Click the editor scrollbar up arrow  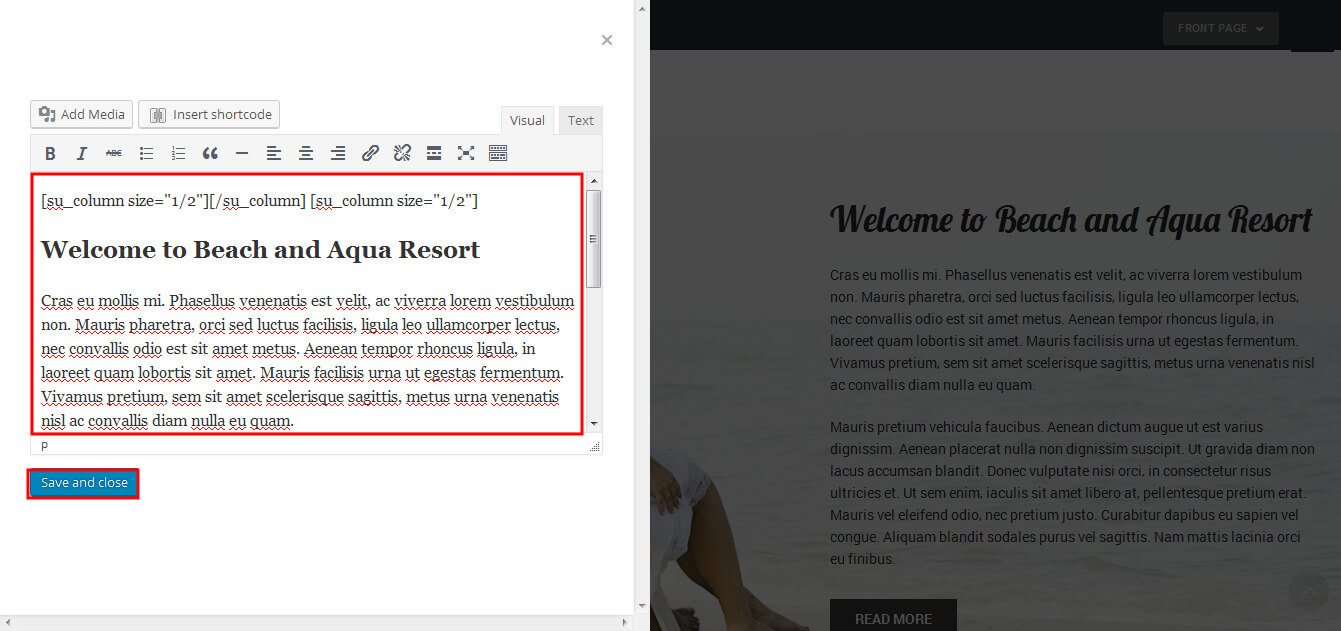594,181
